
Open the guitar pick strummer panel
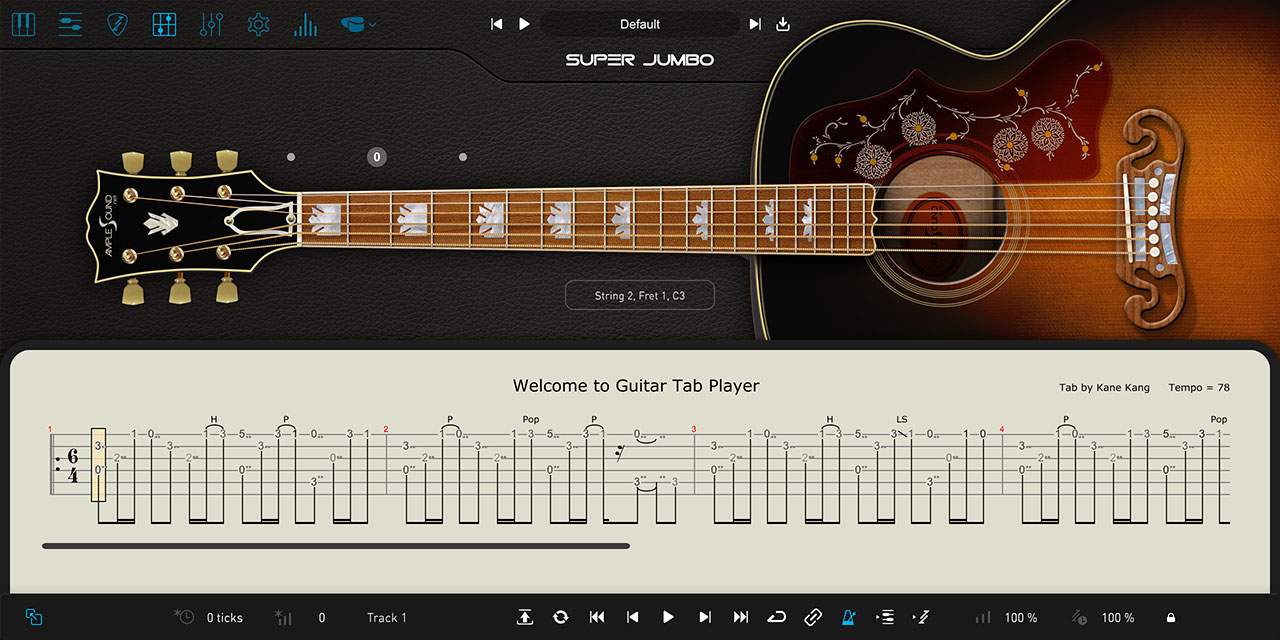tap(118, 24)
